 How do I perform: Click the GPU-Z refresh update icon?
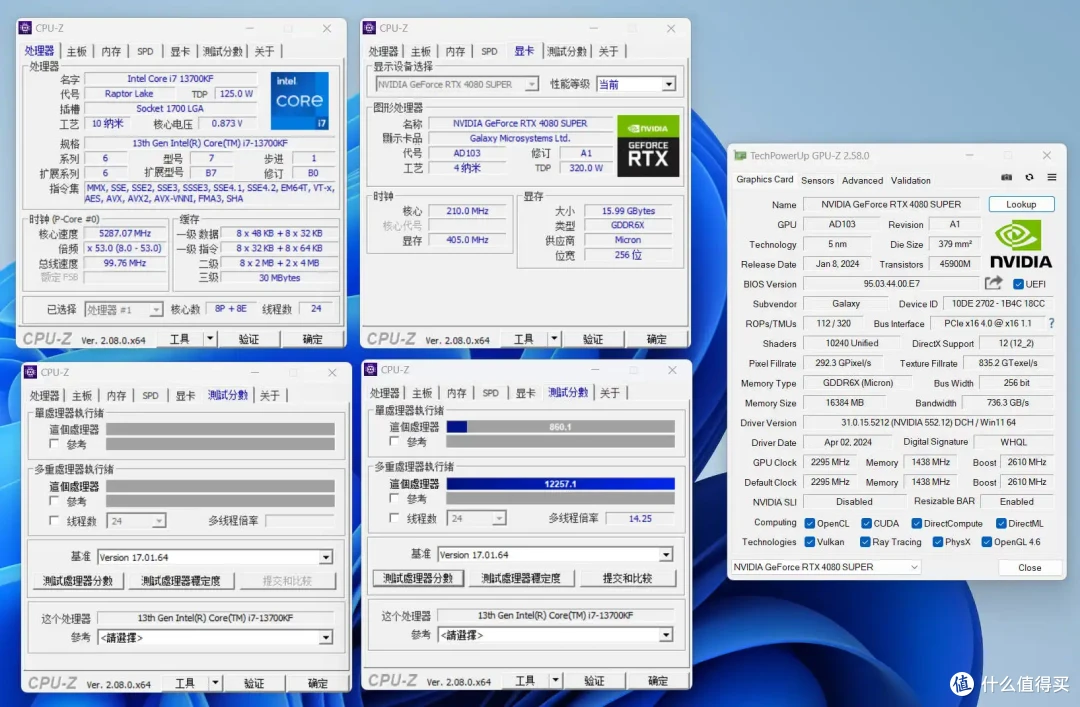click(x=1029, y=177)
